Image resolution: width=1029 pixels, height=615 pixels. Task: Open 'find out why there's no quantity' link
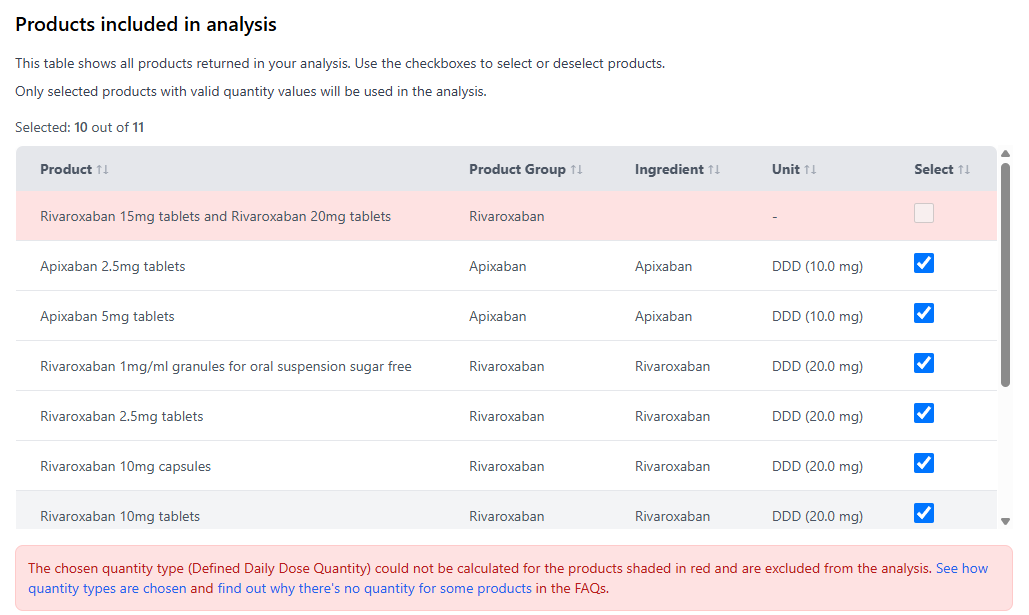[x=374, y=589]
